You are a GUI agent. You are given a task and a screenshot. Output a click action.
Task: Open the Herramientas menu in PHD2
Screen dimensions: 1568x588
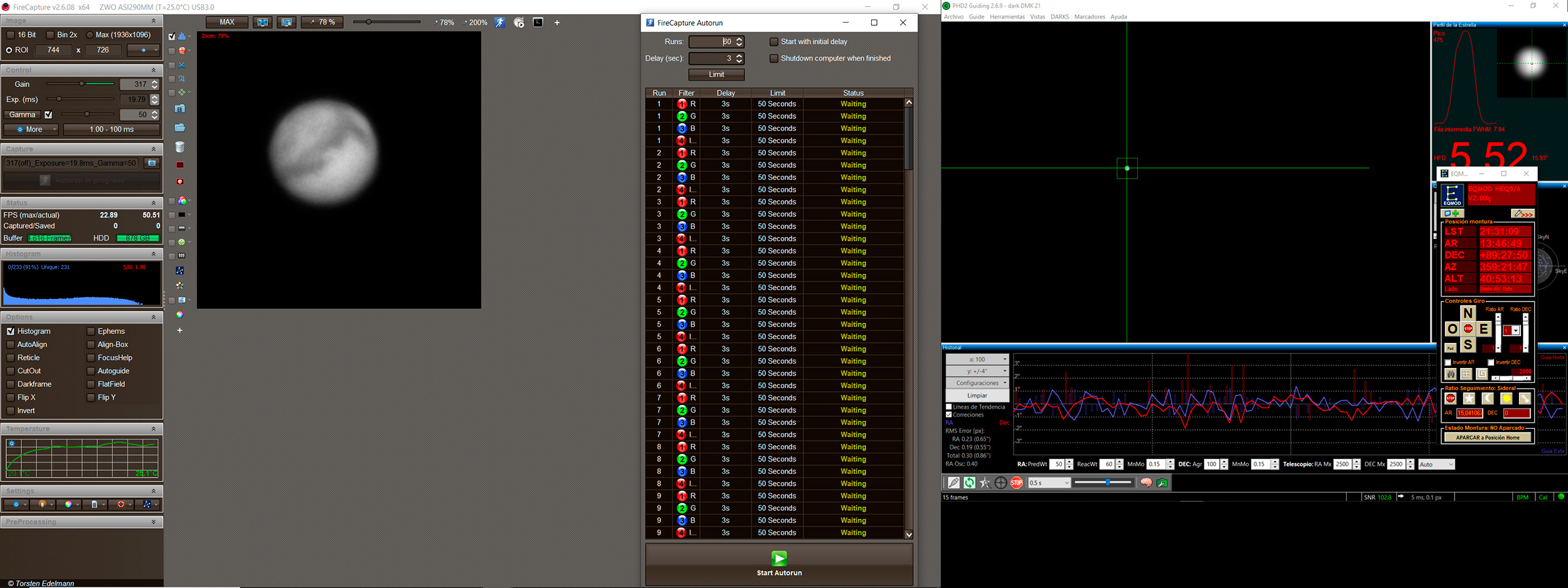point(1007,17)
